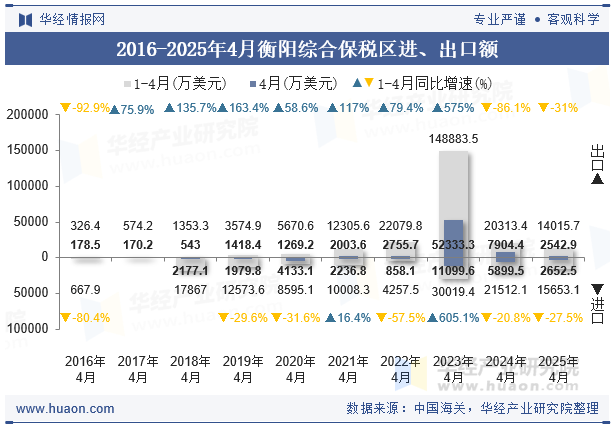Click the value label 52333.3
This screenshot has width=615, height=427.
(x=453, y=245)
